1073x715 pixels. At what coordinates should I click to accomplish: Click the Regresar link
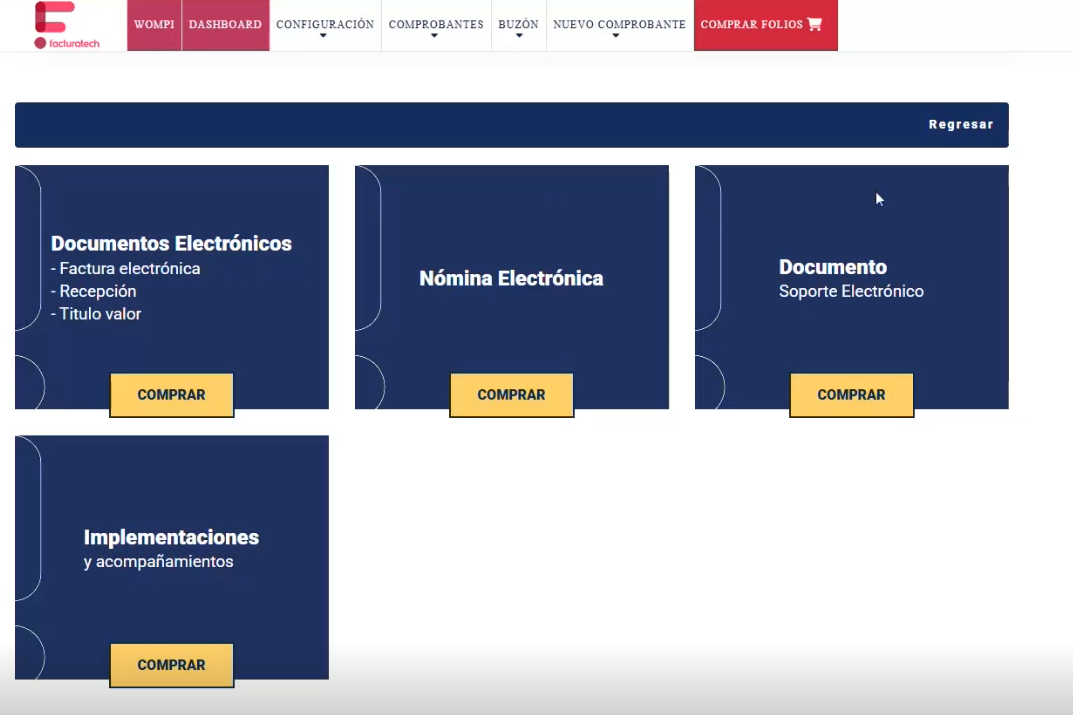click(x=960, y=125)
